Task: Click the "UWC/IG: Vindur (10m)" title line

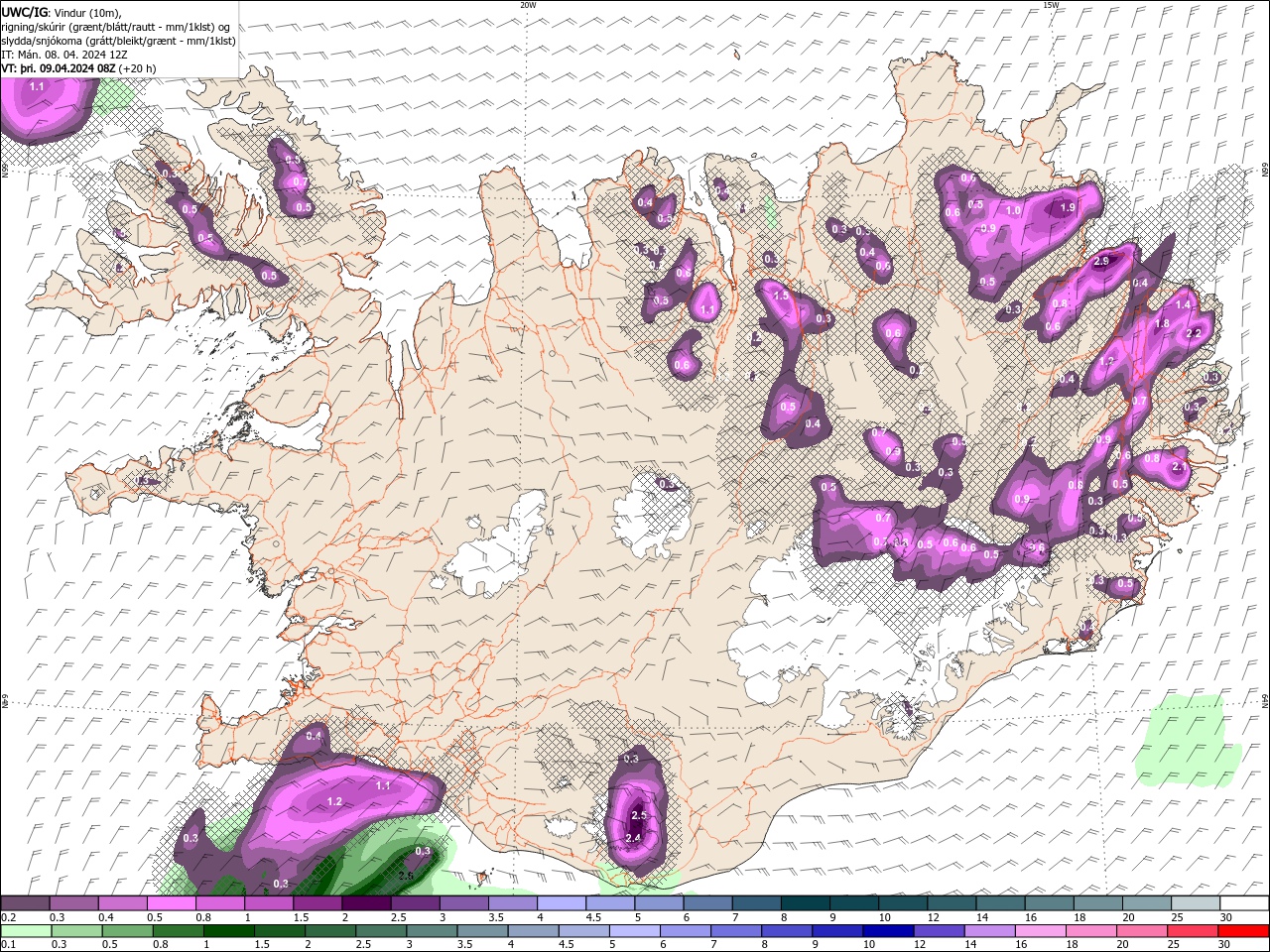Action: coord(62,12)
